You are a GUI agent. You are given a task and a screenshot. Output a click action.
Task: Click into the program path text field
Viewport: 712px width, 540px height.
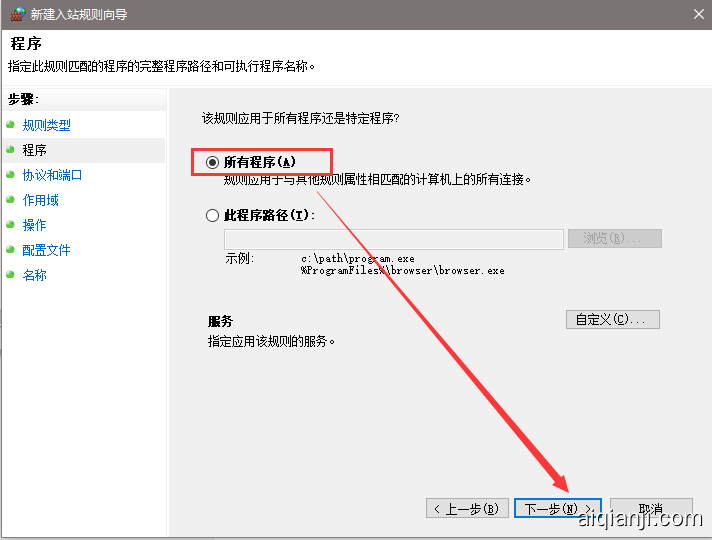pyautogui.click(x=393, y=239)
